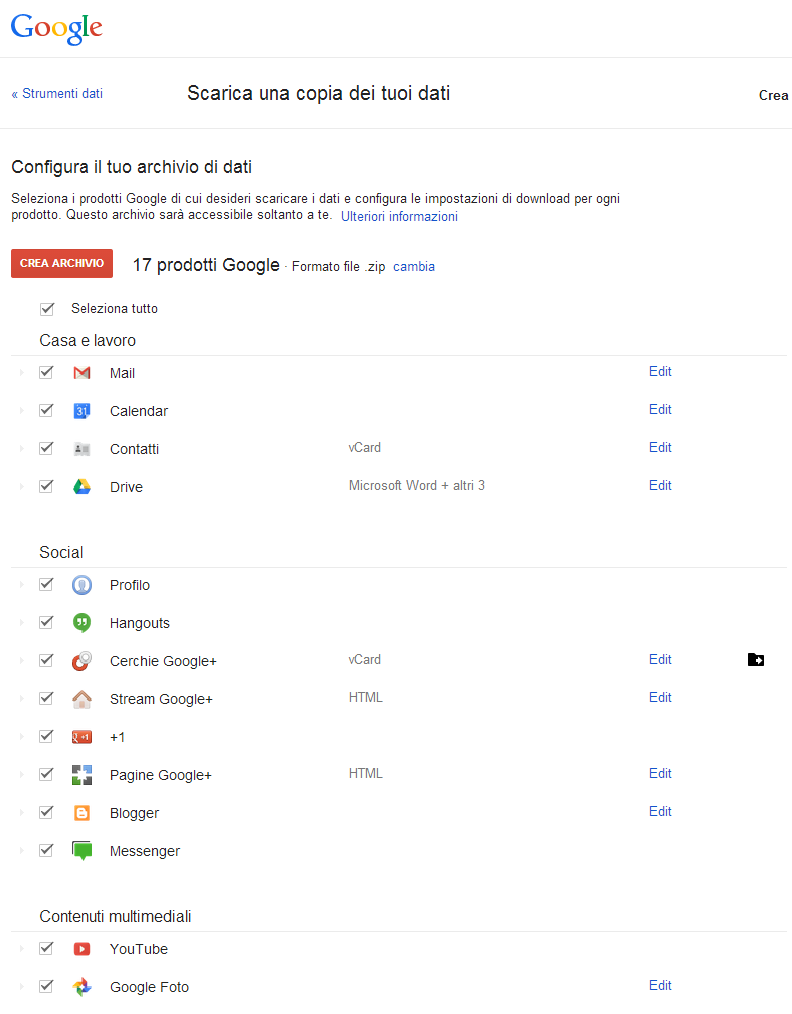Uncheck the Pagine Google+ checkbox

(46, 773)
